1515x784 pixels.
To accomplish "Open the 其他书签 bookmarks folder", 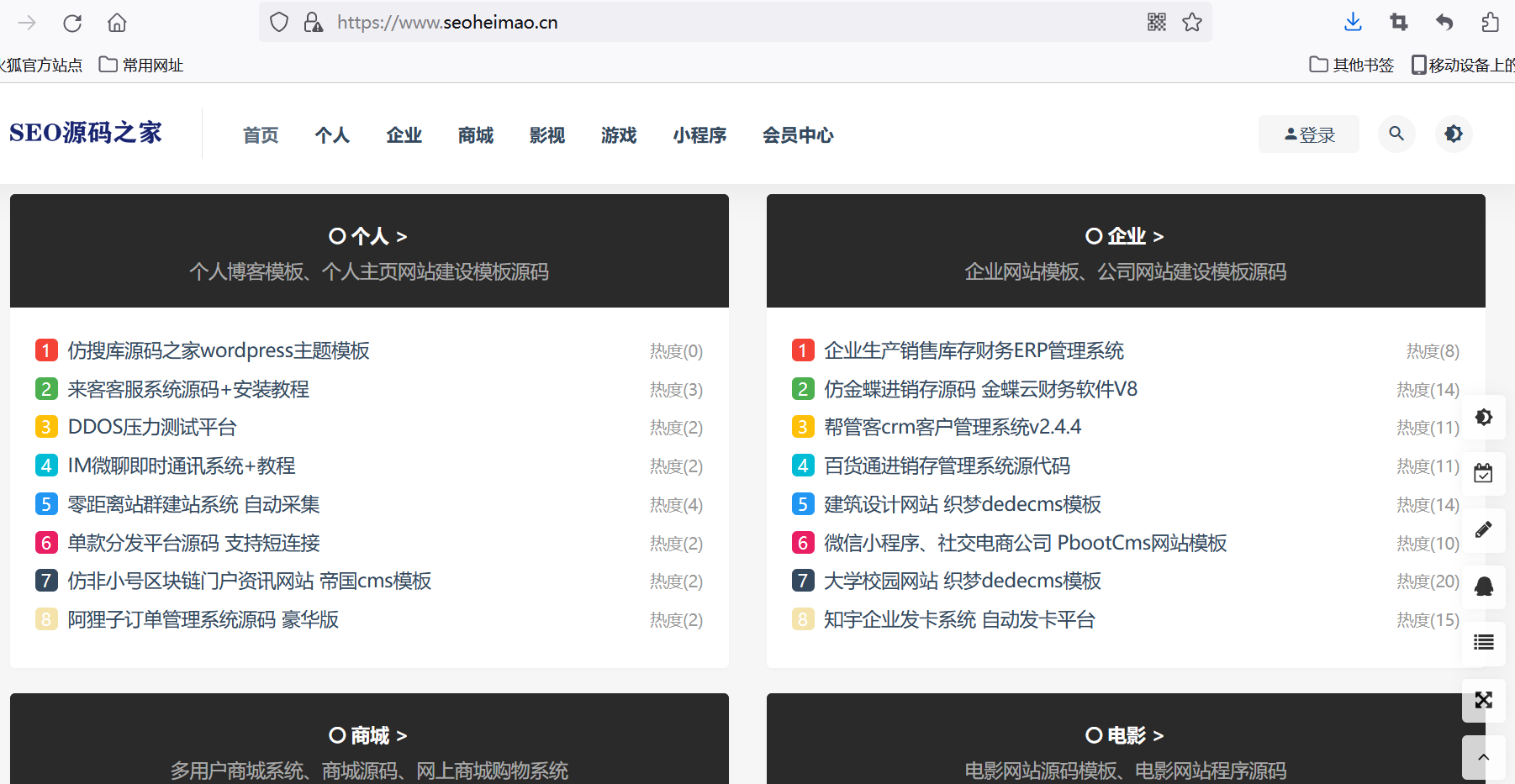I will click(x=1352, y=65).
